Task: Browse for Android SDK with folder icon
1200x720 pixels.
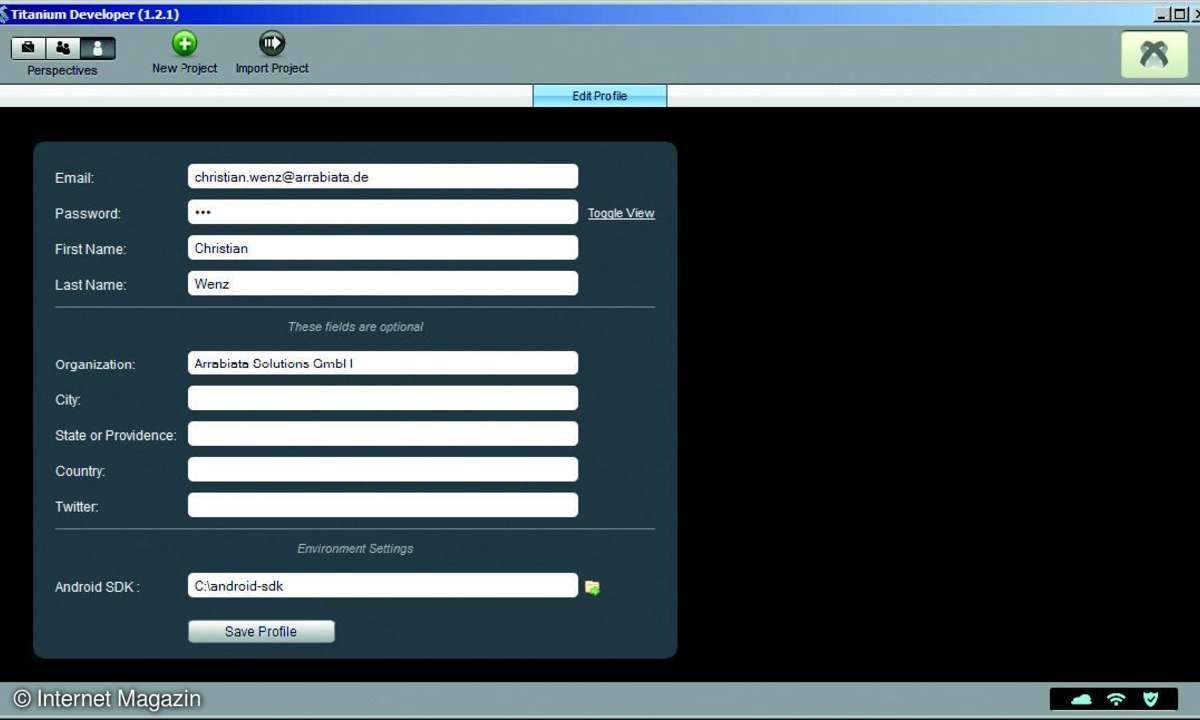Action: tap(592, 587)
